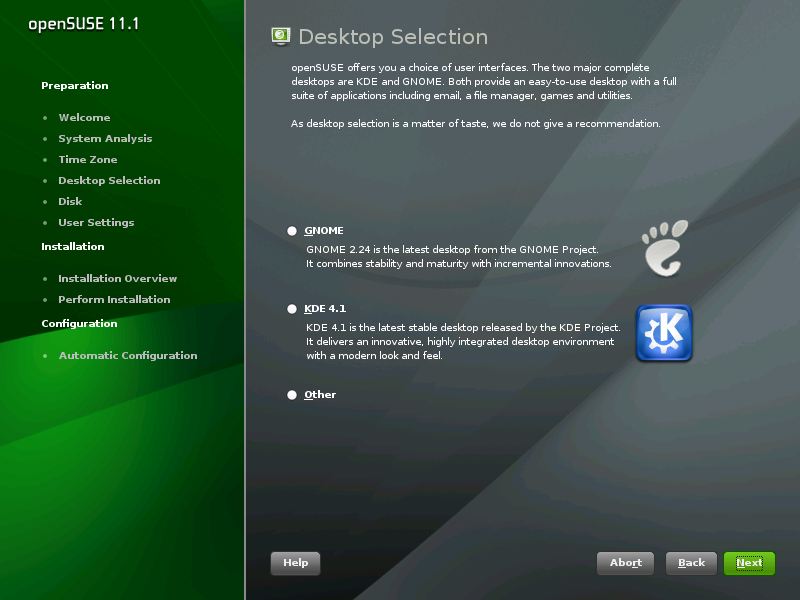The height and width of the screenshot is (600, 800).
Task: Click Installation Overview in sidebar
Action: [x=117, y=279]
